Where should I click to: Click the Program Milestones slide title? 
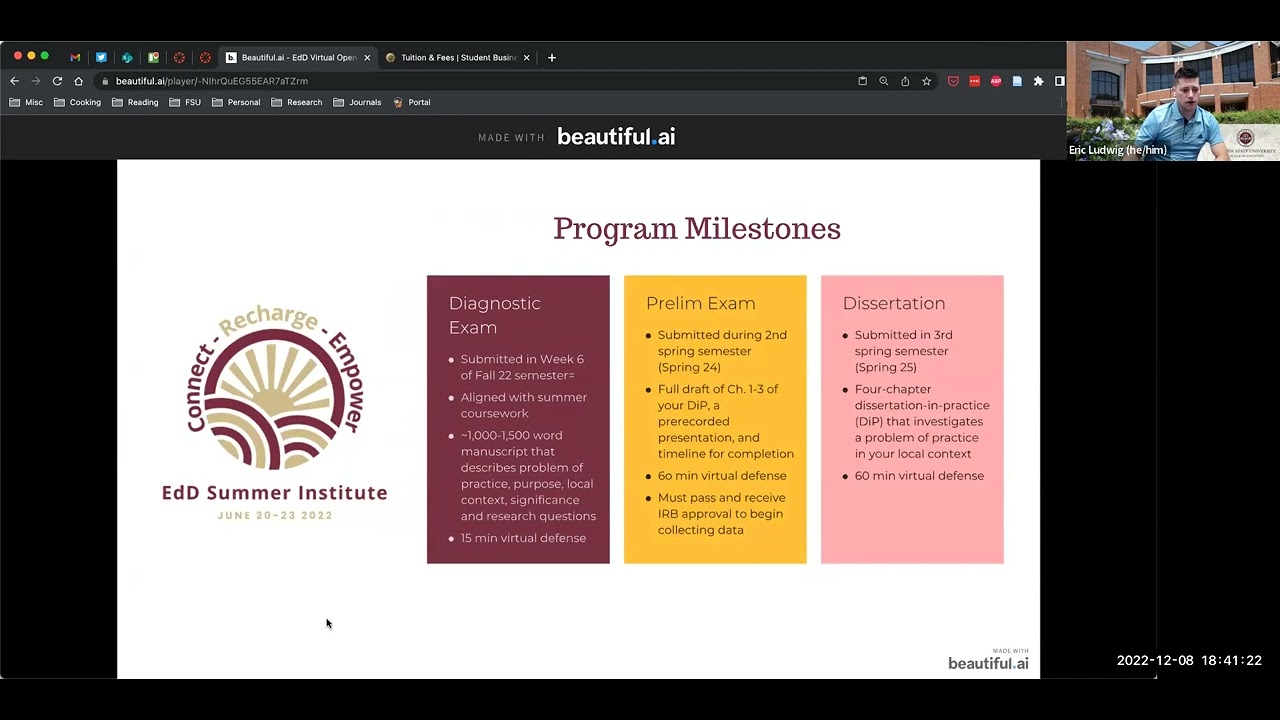(697, 229)
